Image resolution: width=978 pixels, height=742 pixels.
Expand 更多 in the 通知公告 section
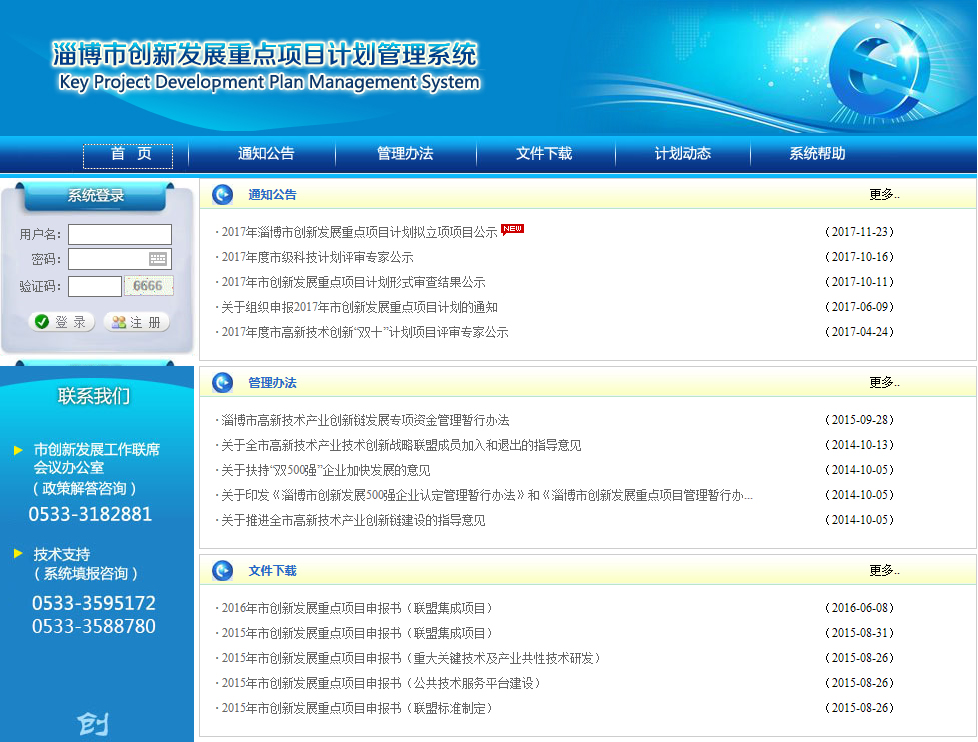pos(884,195)
